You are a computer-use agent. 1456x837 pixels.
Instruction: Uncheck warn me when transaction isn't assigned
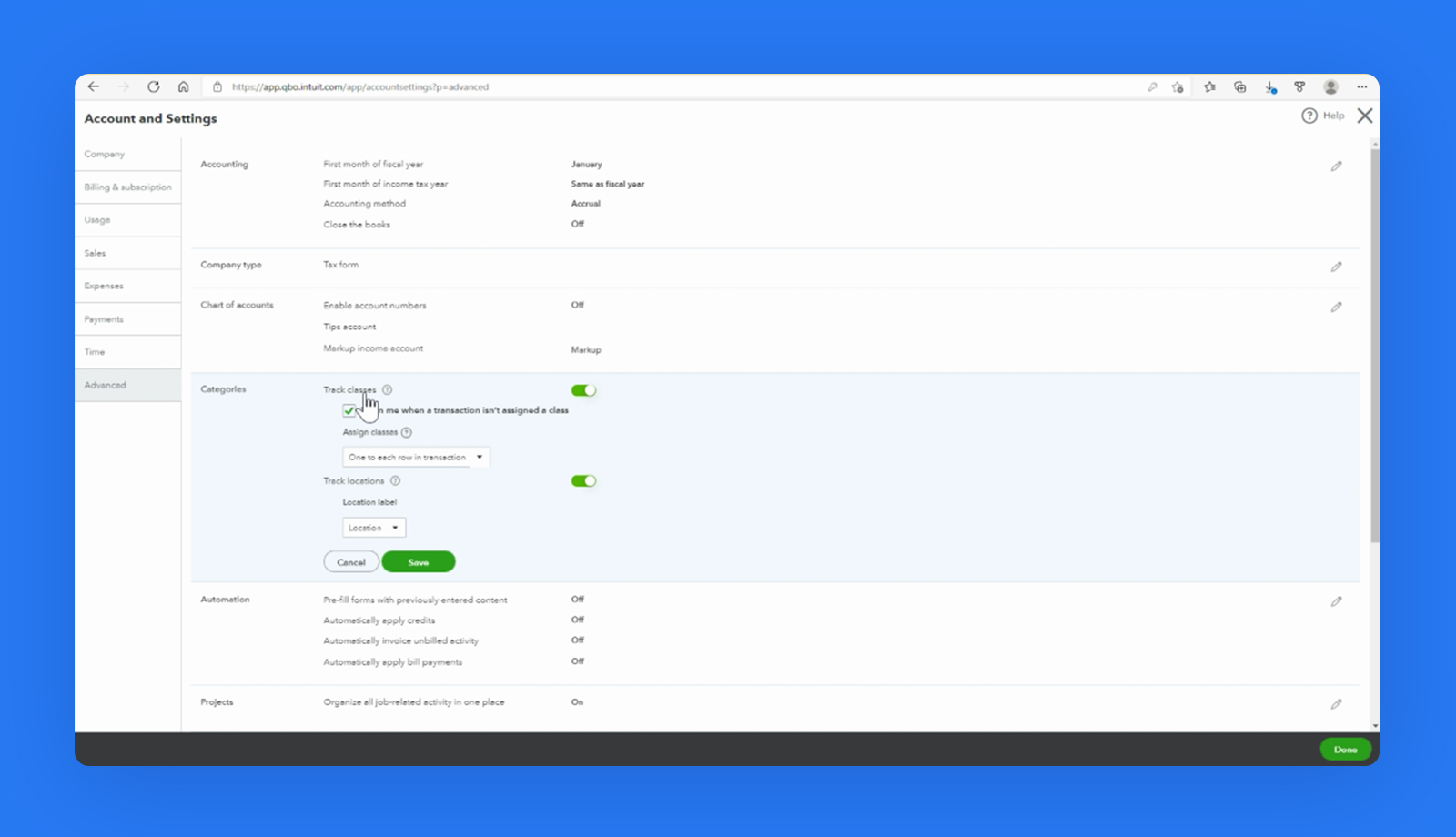[349, 410]
